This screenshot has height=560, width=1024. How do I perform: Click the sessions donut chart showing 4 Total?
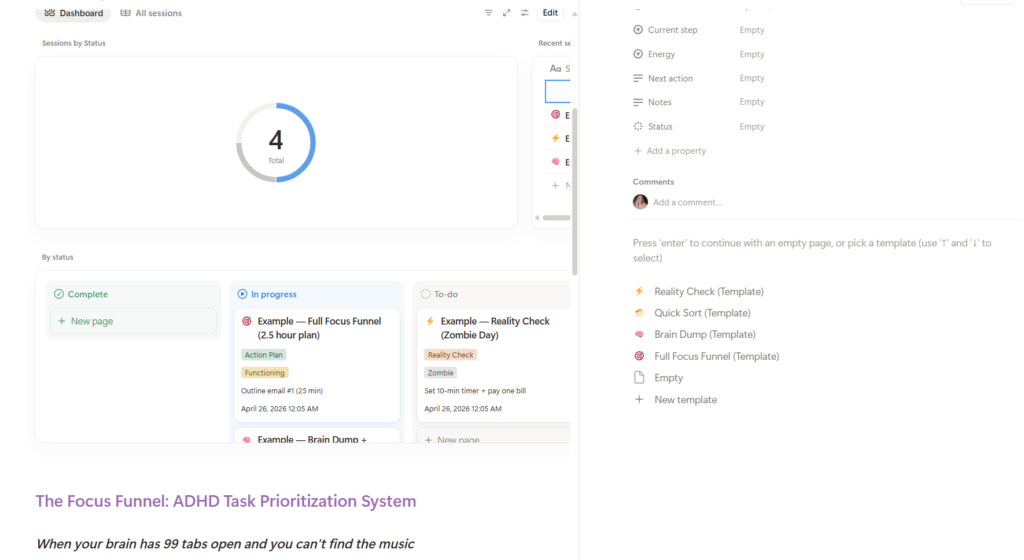pos(276,142)
